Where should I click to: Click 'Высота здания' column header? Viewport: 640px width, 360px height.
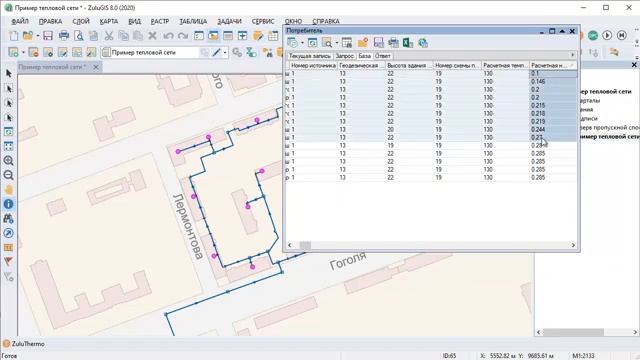tap(409, 65)
